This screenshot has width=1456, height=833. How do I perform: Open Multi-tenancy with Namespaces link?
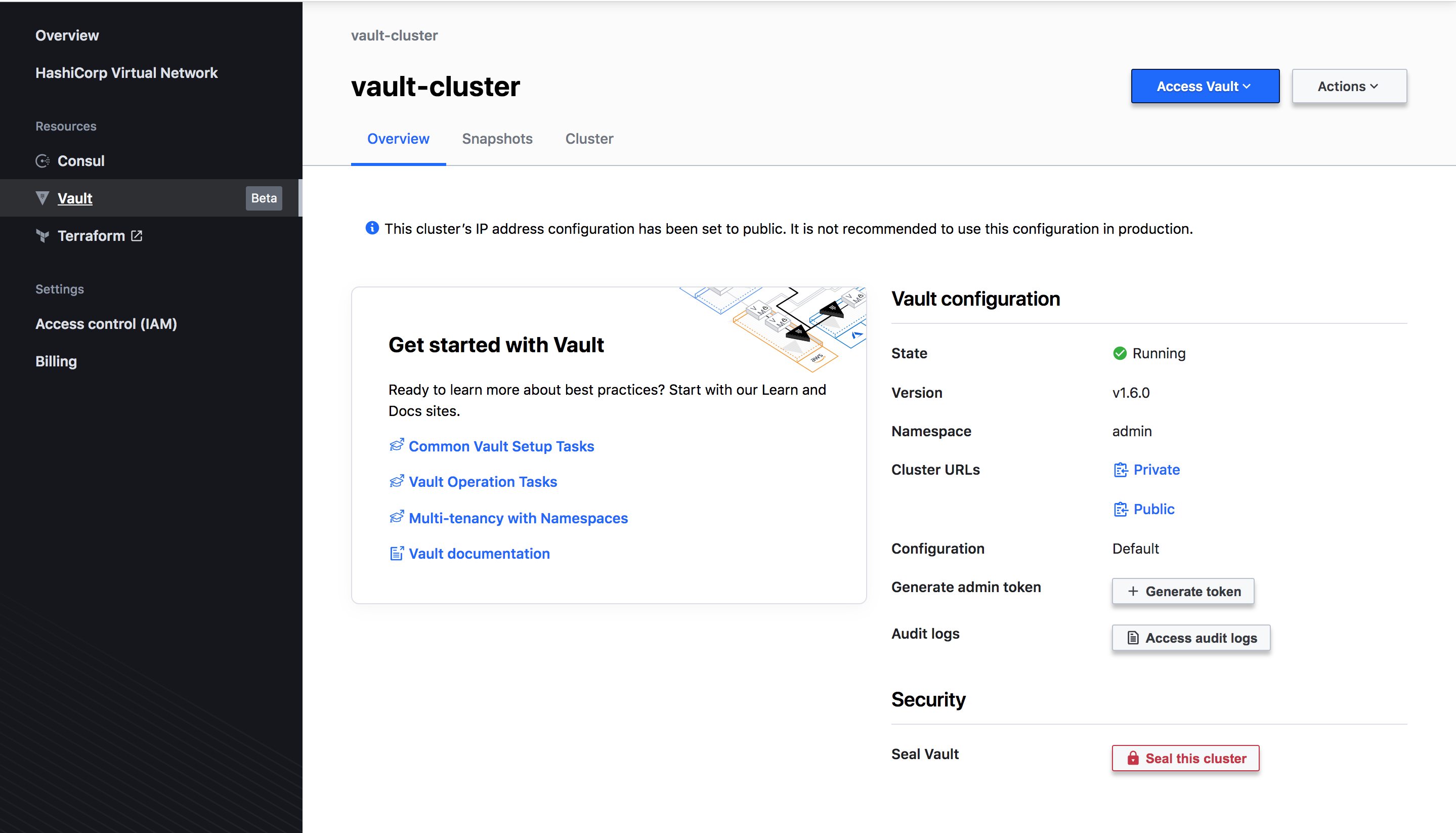coord(518,518)
